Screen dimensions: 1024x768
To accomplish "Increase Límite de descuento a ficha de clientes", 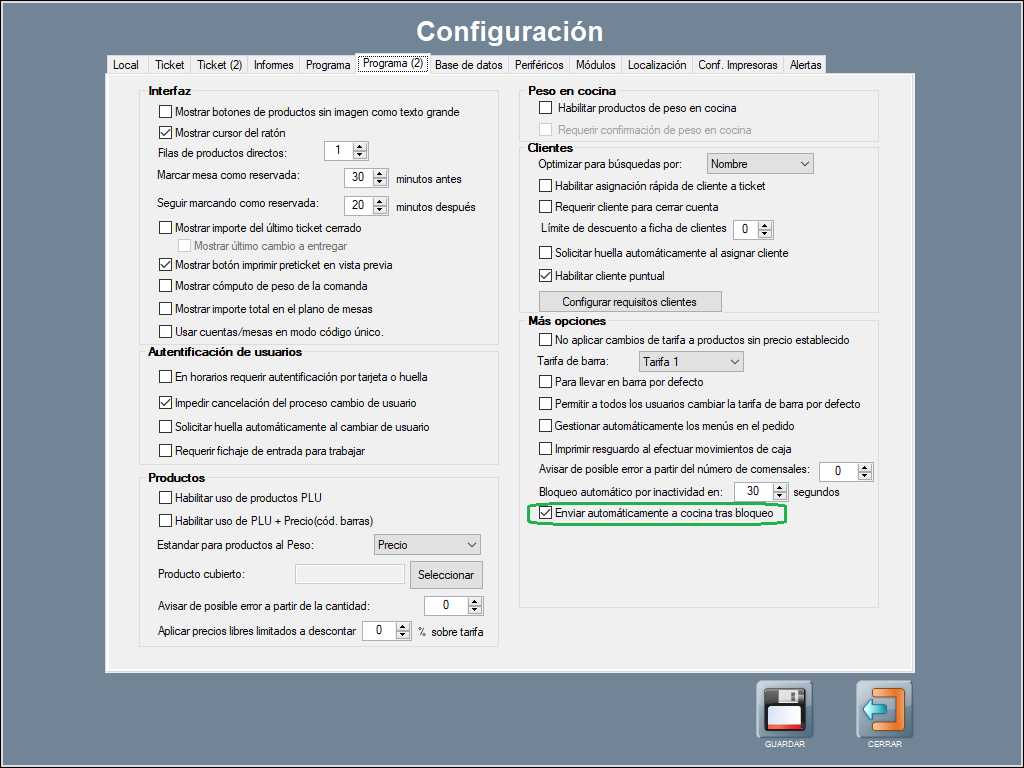I will point(766,225).
